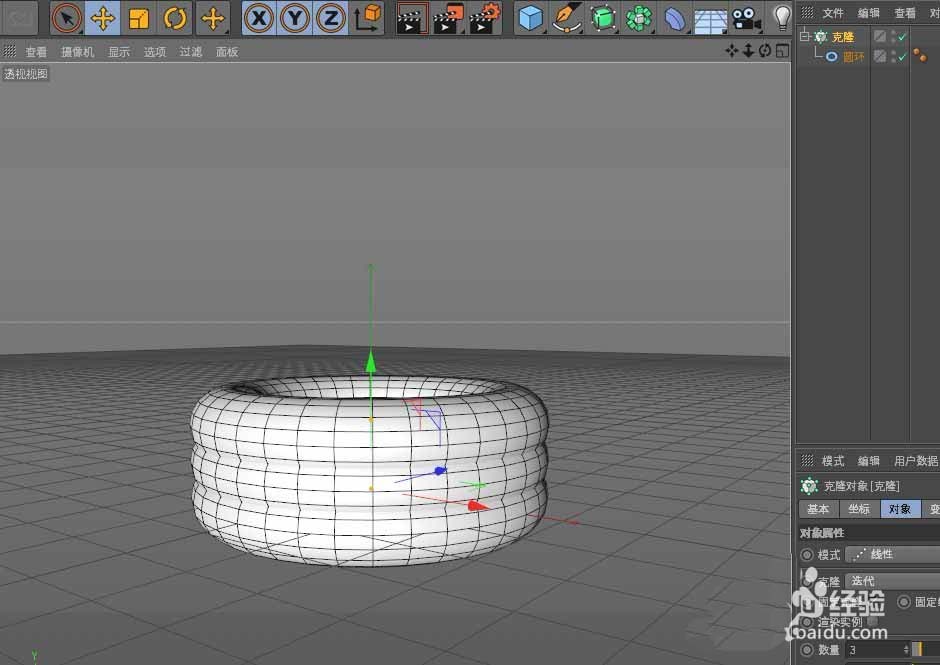Image resolution: width=940 pixels, height=665 pixels.
Task: Click the light bulb icon to add a light
Action: [782, 17]
